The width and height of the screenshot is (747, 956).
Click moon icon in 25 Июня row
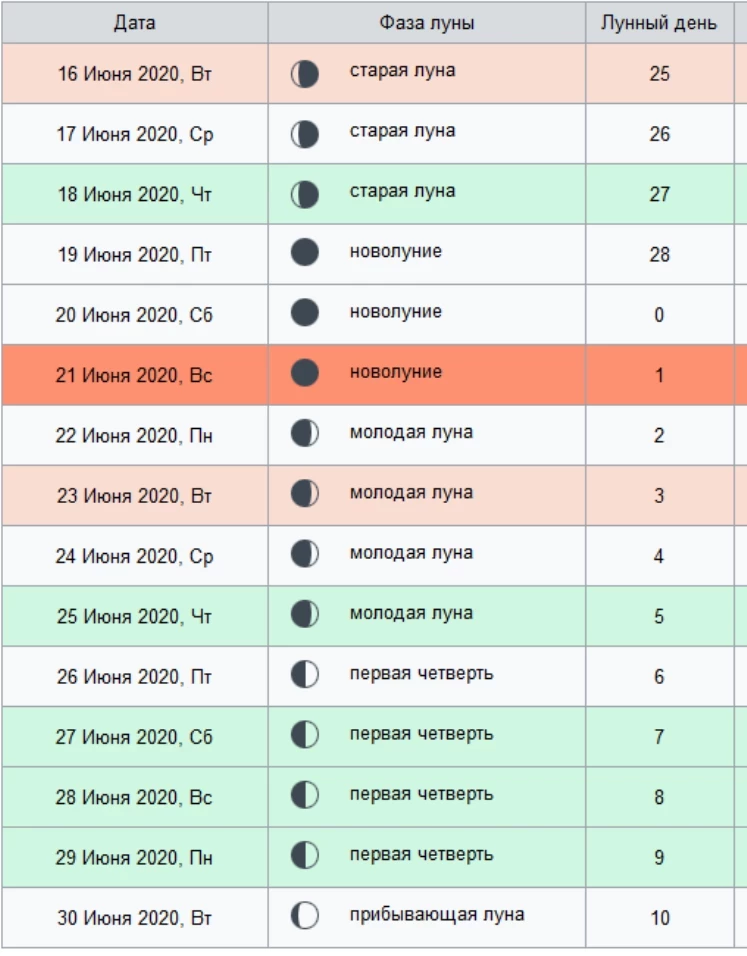[305, 614]
